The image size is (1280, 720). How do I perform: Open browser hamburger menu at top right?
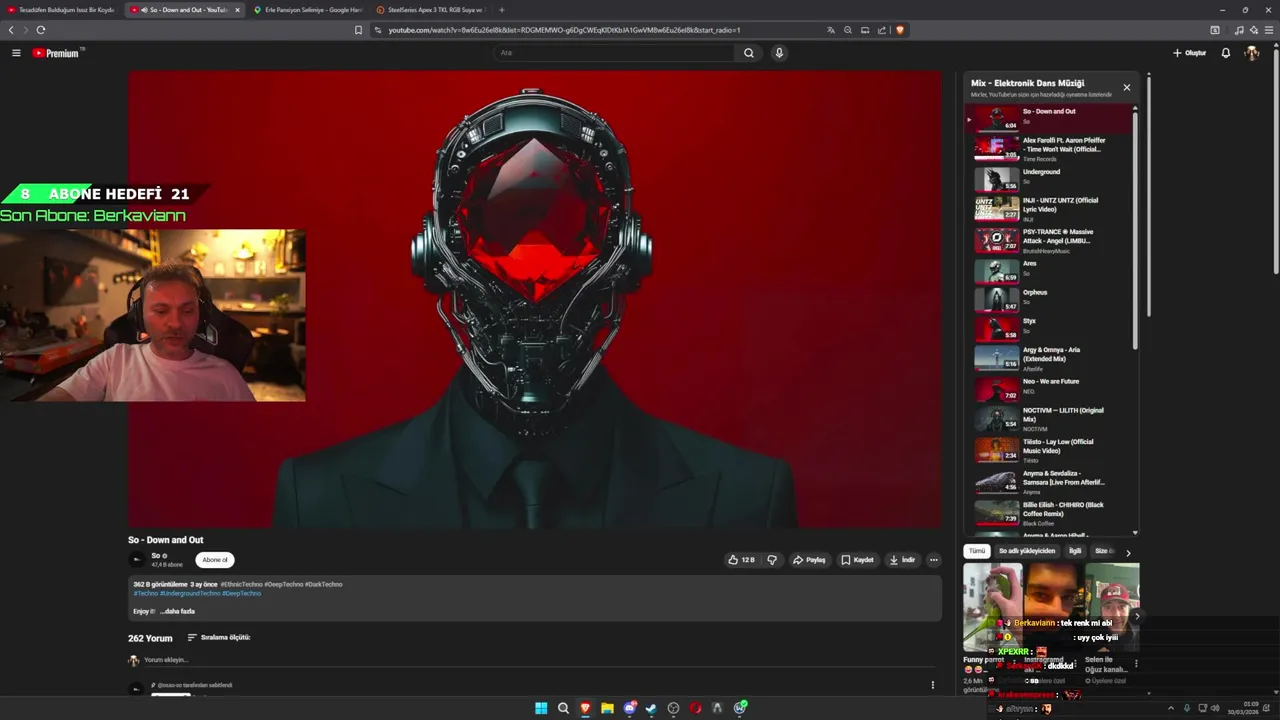[1269, 30]
